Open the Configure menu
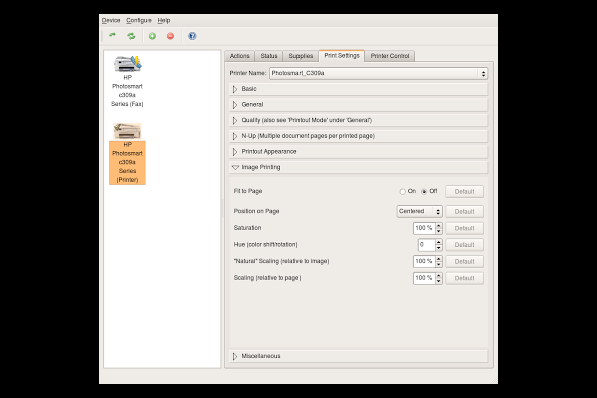 click(139, 21)
